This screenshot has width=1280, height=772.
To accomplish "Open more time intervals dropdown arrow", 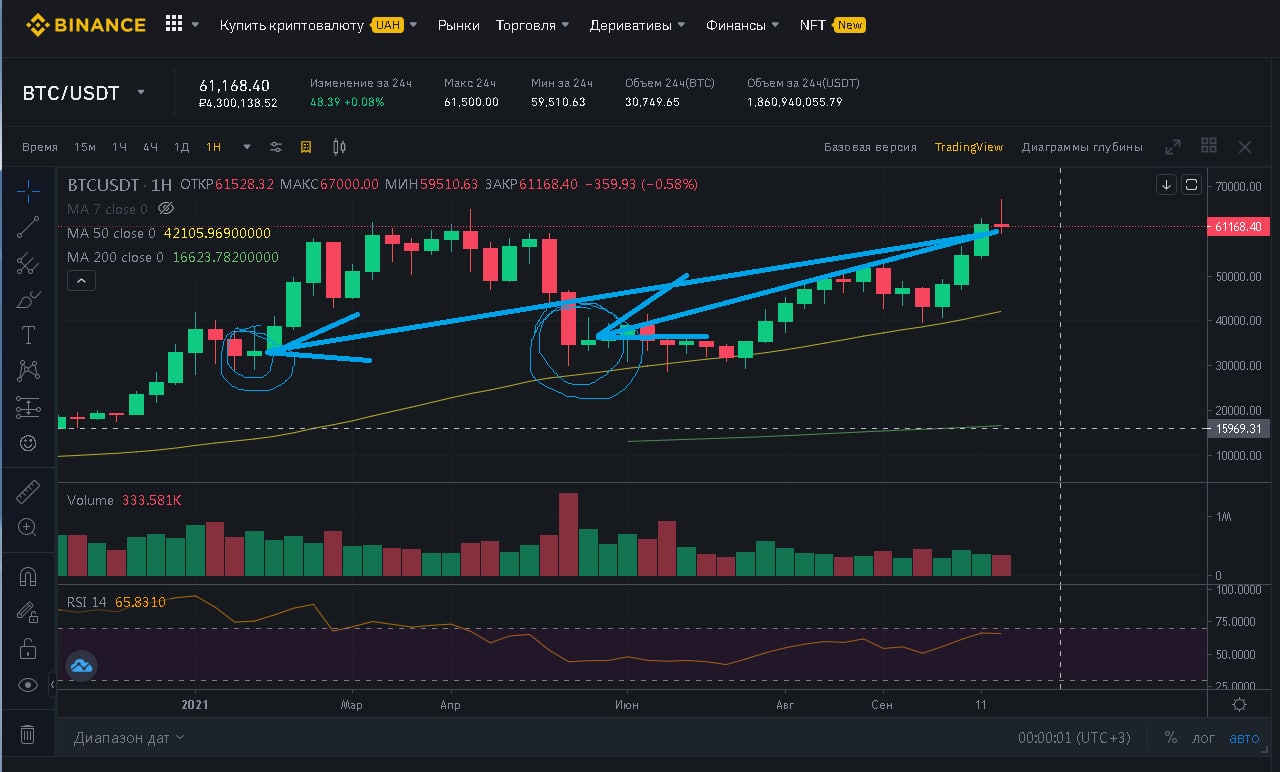I will 247,147.
